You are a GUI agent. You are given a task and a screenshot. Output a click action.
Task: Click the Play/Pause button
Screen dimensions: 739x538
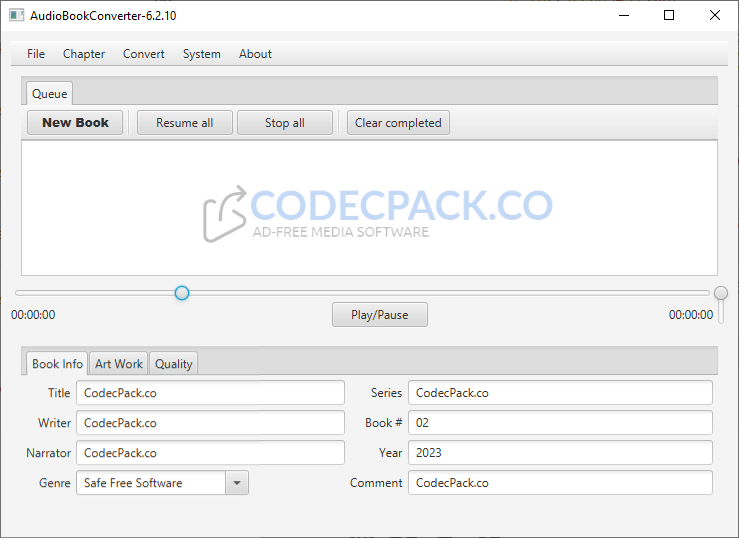pyautogui.click(x=380, y=315)
